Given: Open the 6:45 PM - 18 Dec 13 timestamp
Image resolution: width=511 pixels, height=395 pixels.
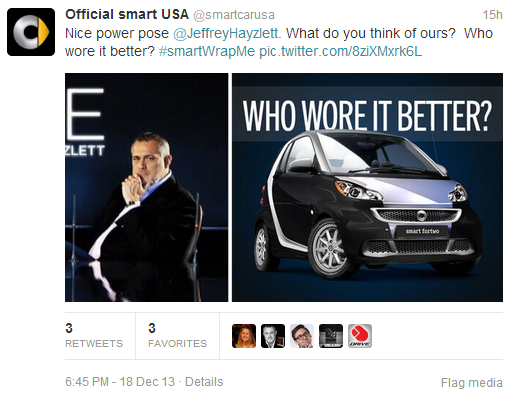Looking at the screenshot, I should point(120,382).
